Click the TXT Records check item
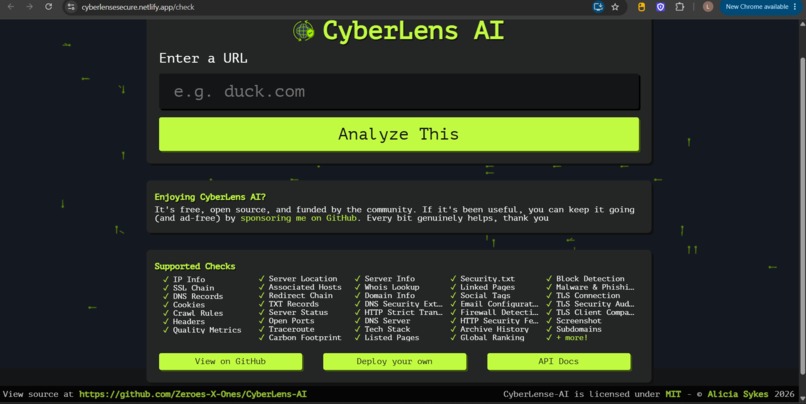Image resolution: width=806 pixels, height=404 pixels. point(293,304)
